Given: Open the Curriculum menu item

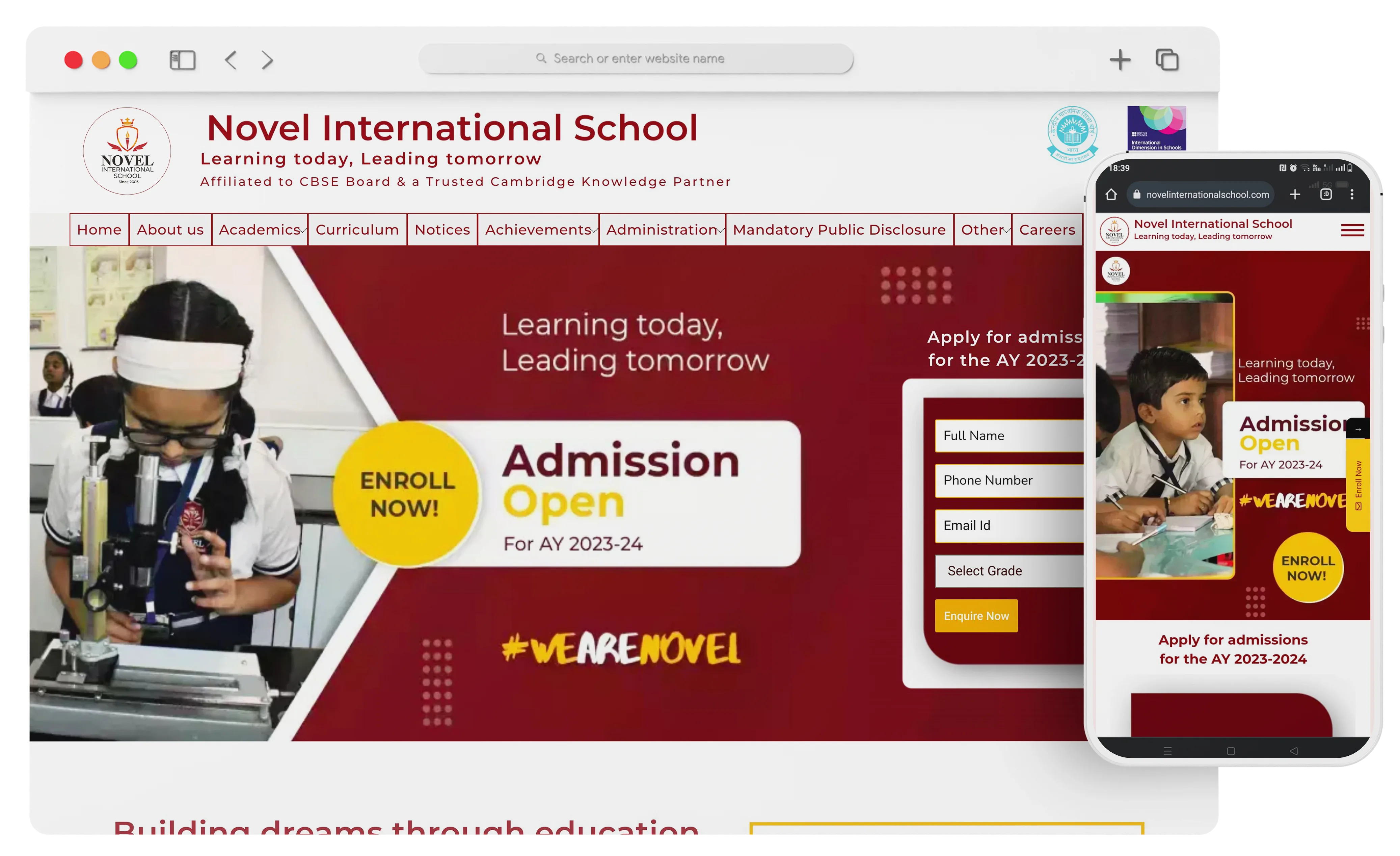Looking at the screenshot, I should coord(357,230).
